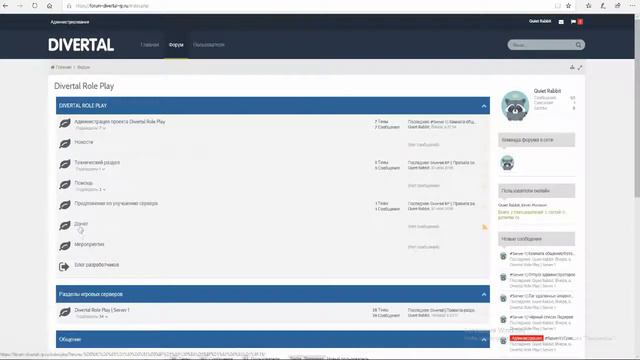
Task: Click Quiet Rabbit username in sidebar profile
Action: click(x=547, y=91)
